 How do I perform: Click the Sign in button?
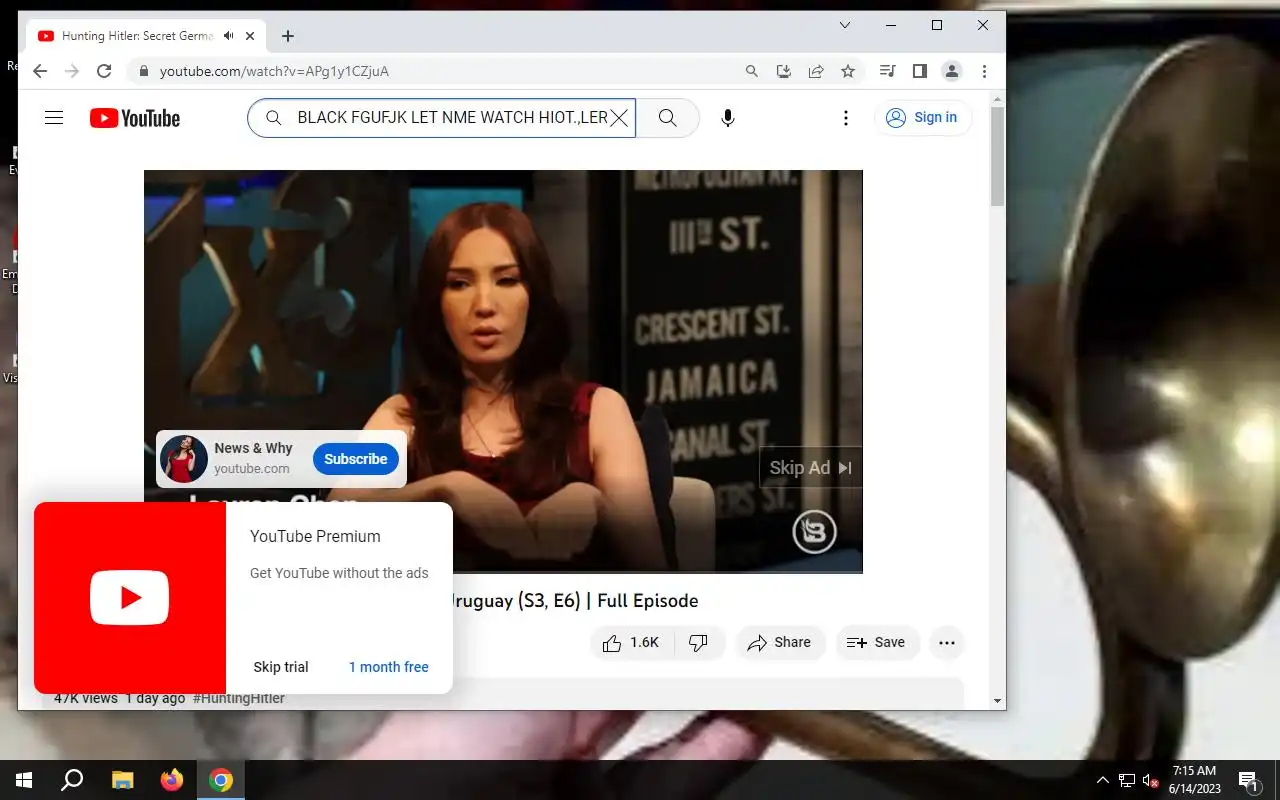point(923,118)
